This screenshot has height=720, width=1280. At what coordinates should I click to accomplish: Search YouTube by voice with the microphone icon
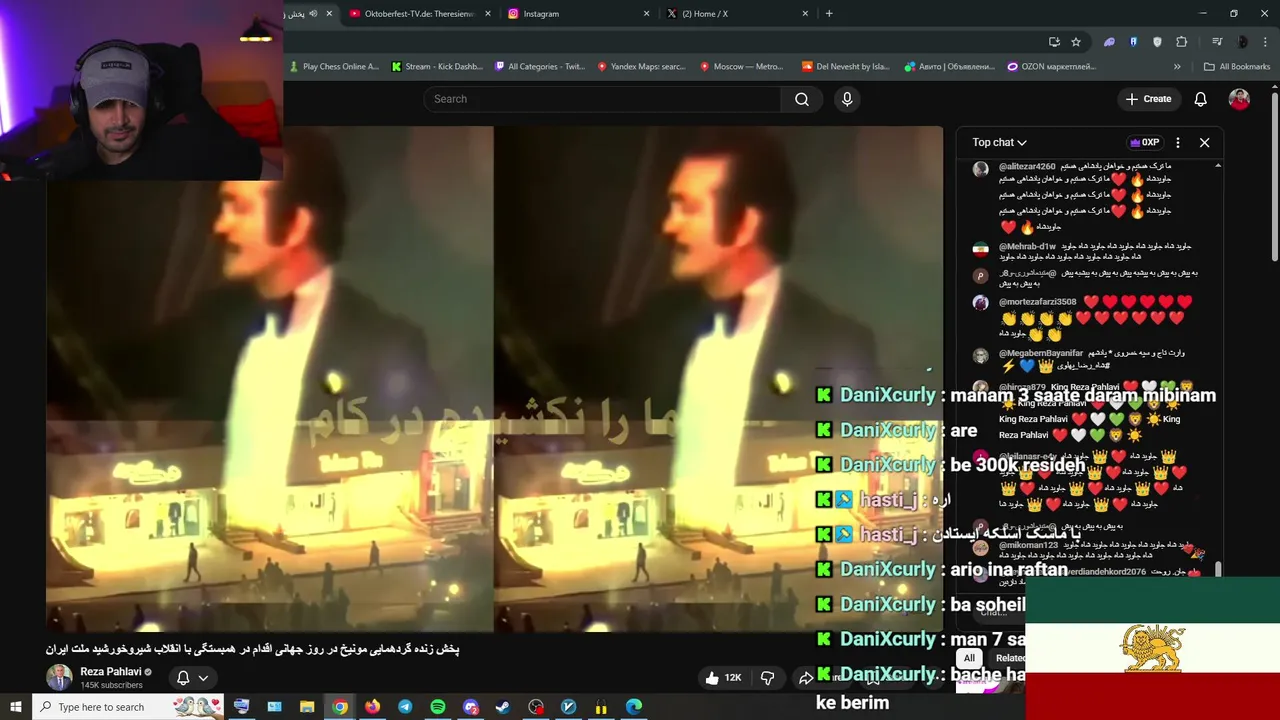coord(847,99)
